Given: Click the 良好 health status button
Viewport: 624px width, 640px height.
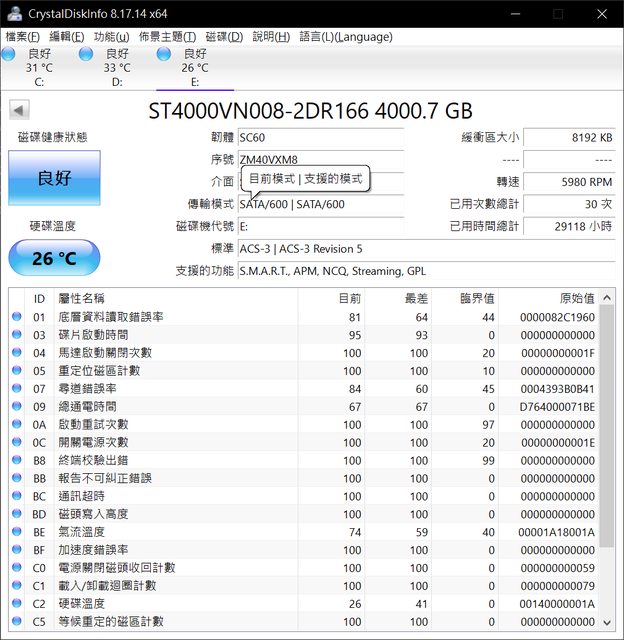Looking at the screenshot, I should [x=54, y=178].
